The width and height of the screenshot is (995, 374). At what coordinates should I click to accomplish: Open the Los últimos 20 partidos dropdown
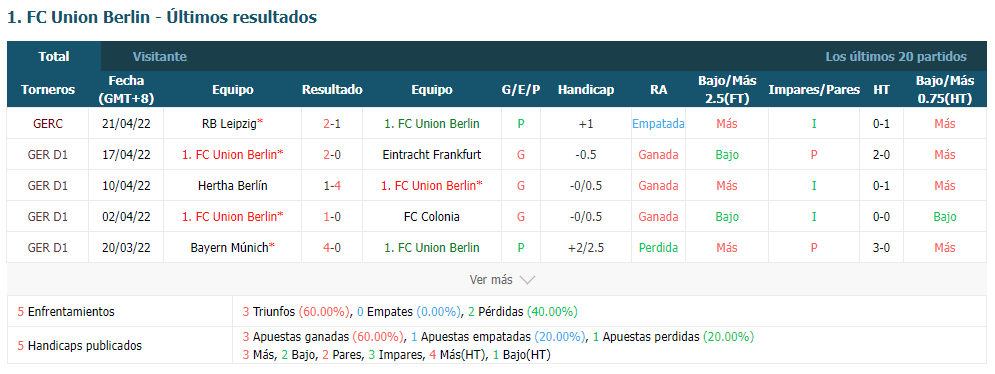(896, 57)
